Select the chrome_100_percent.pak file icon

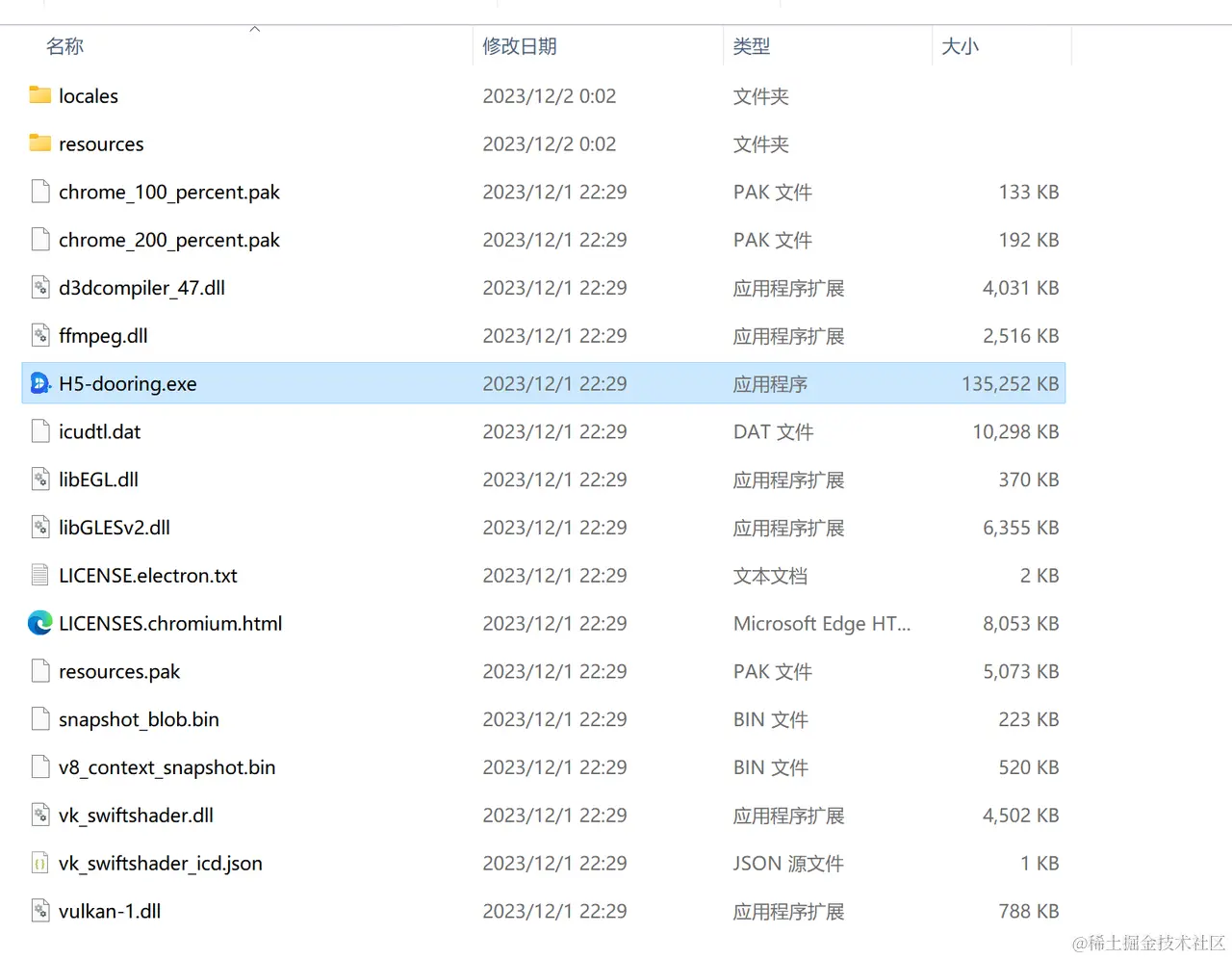click(39, 192)
